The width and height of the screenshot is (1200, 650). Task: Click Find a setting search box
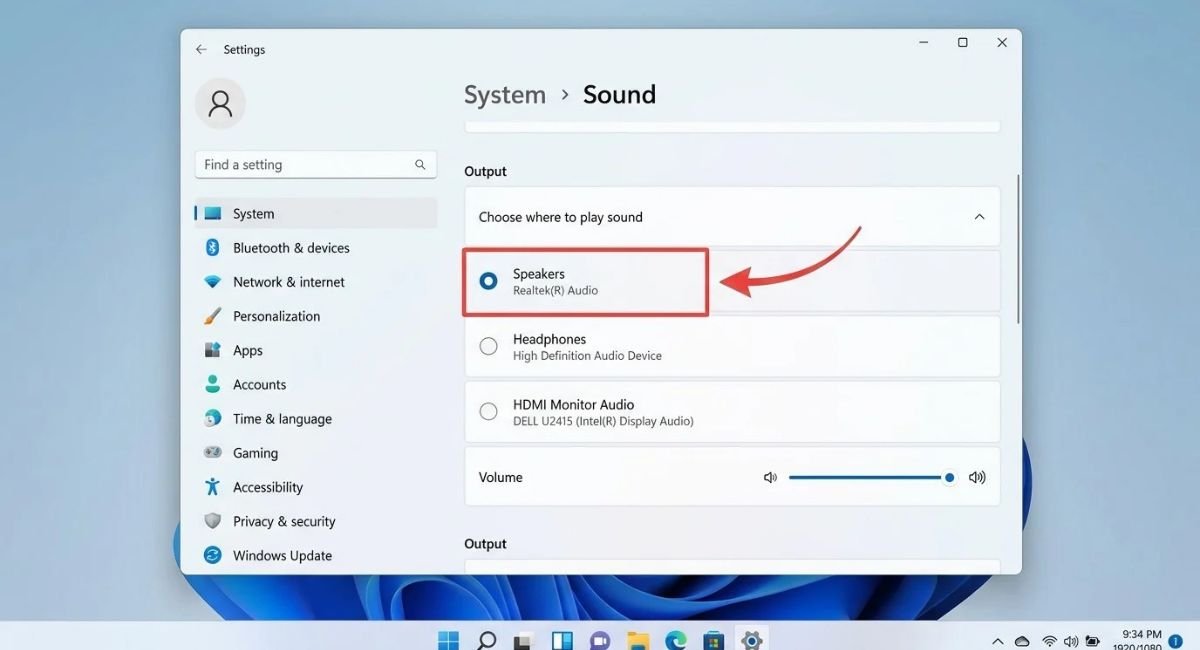pos(316,165)
